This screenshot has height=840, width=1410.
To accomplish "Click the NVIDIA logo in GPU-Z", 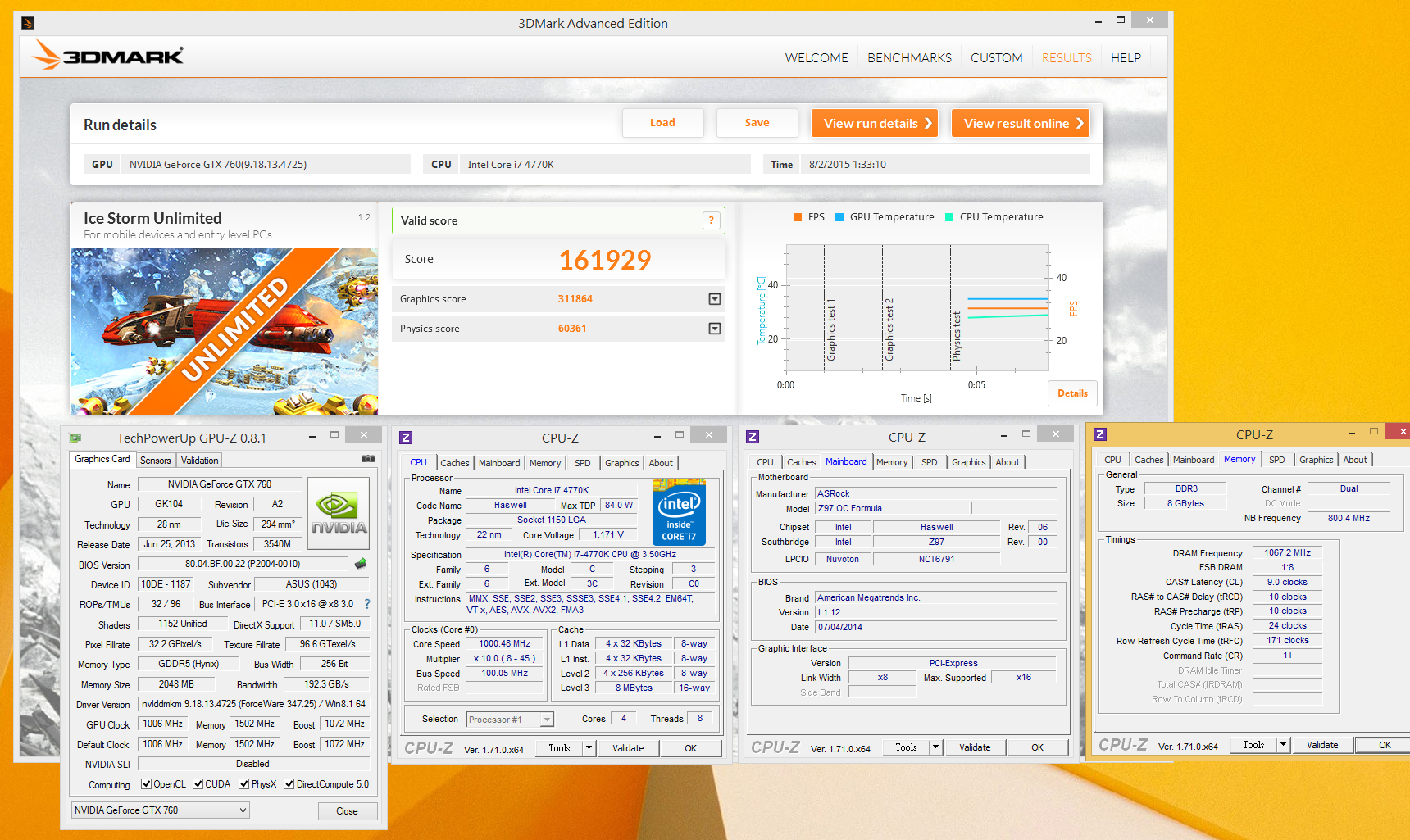I will pyautogui.click(x=339, y=513).
